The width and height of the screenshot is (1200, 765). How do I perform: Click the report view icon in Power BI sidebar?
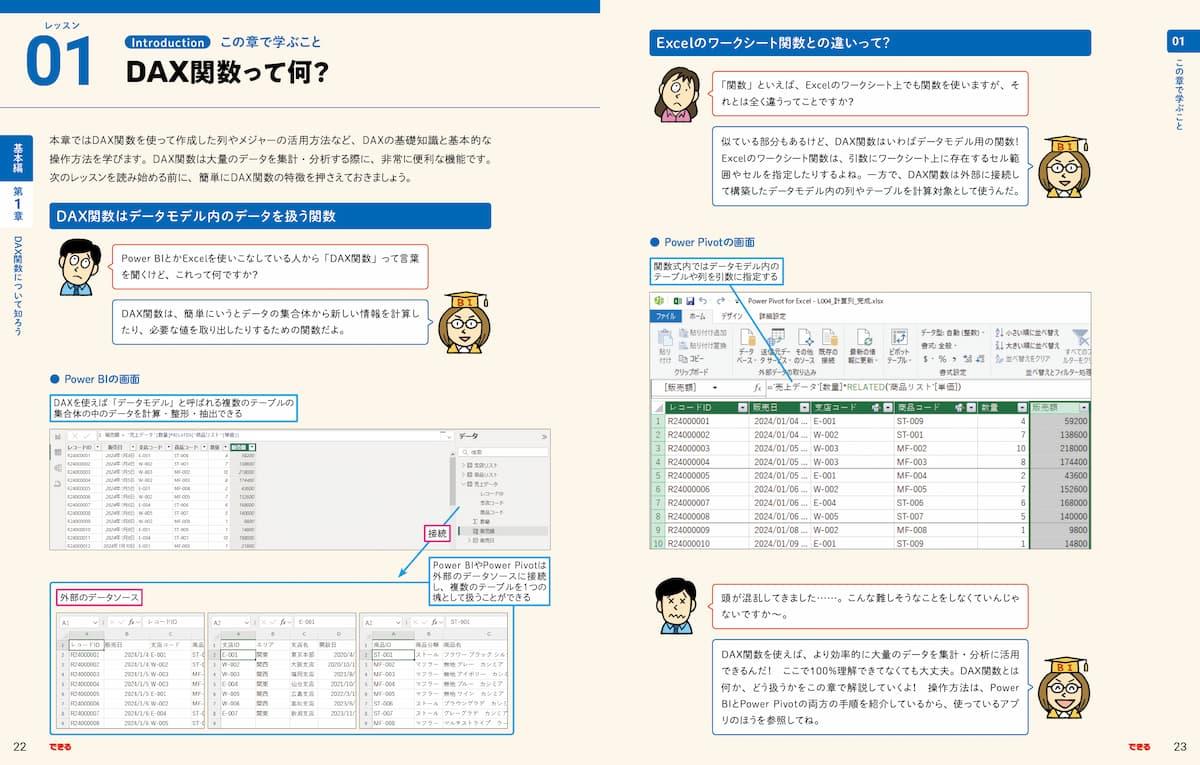[x=58, y=437]
